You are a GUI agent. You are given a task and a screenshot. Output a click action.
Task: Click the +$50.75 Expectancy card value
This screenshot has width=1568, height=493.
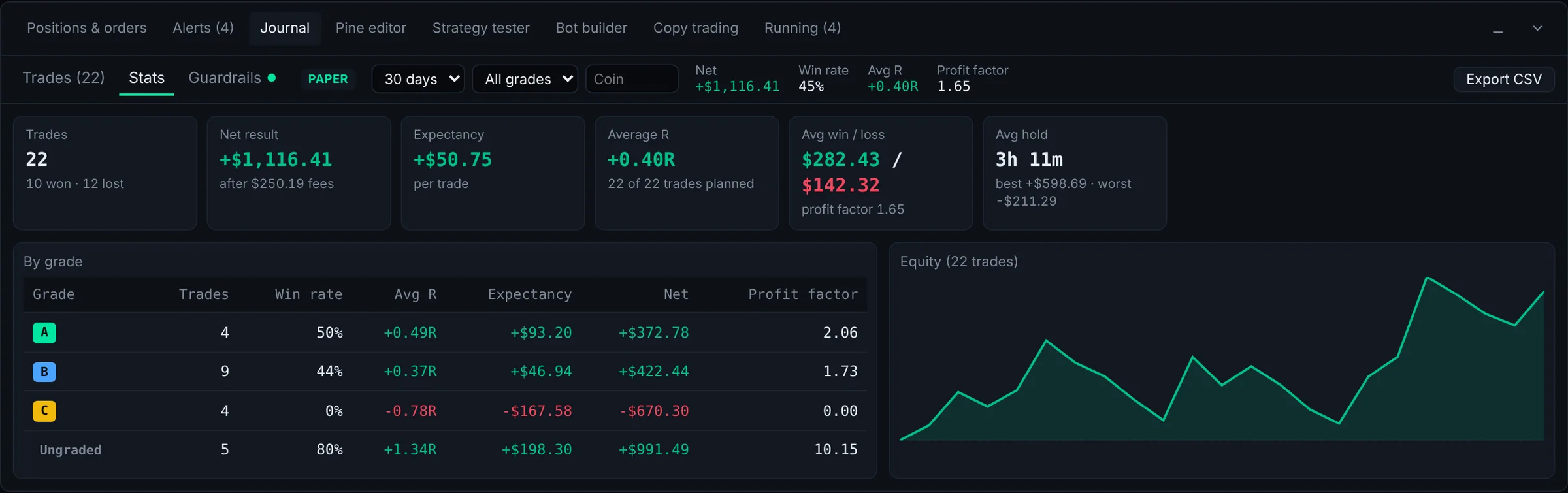tap(453, 159)
